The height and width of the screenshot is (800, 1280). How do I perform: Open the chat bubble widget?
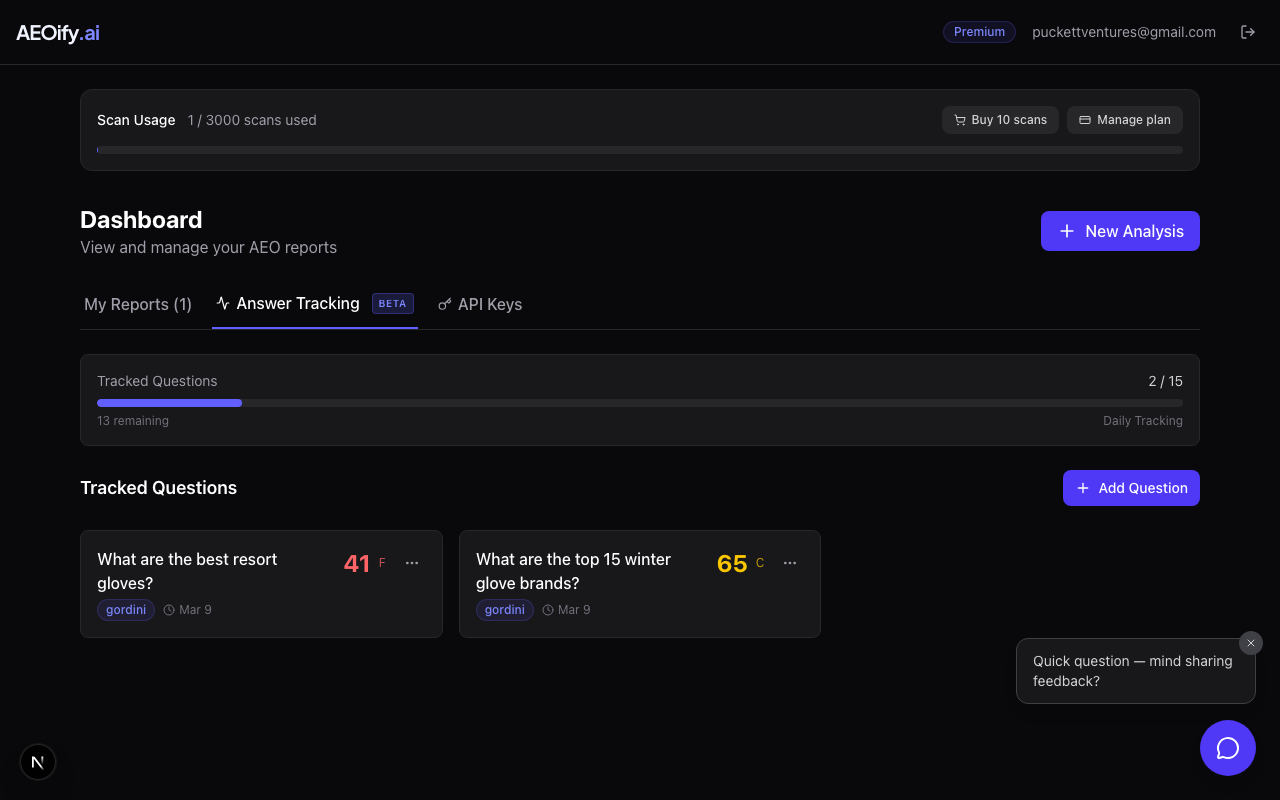[1227, 748]
